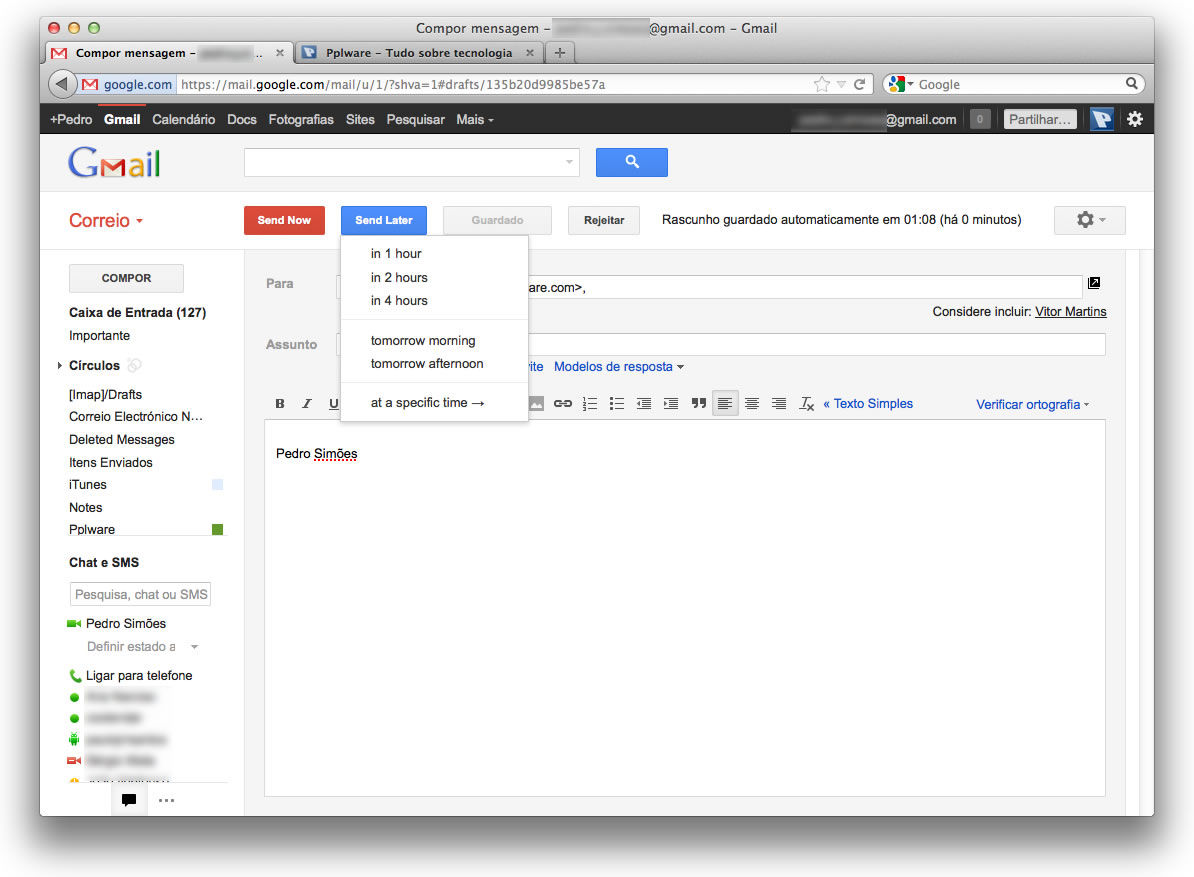1194x877 pixels.
Task: Open the notifications counter showing 0
Action: point(980,120)
